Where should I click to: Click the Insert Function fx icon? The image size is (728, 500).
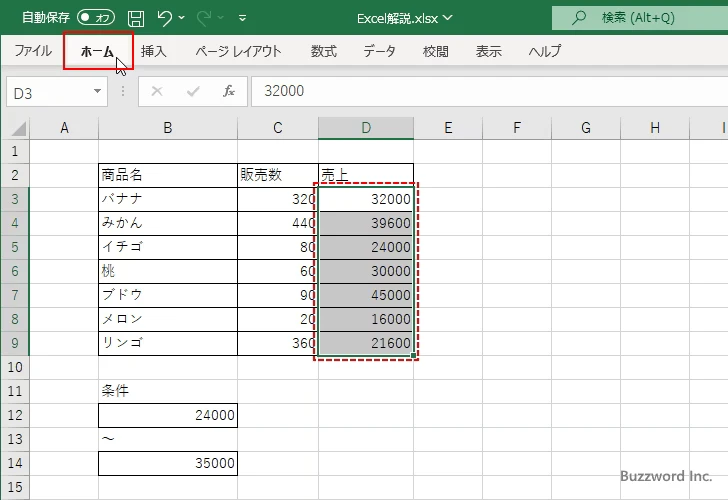point(229,91)
